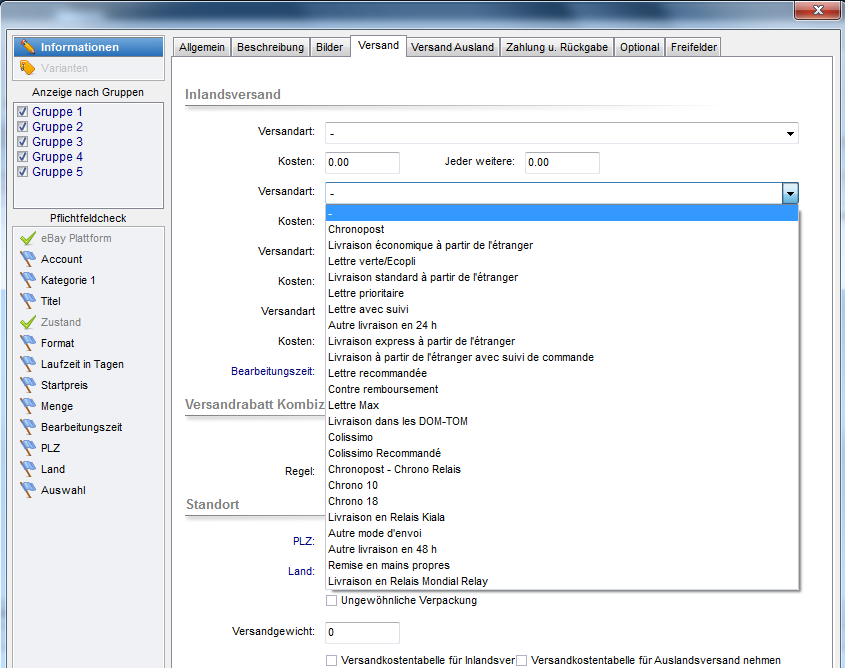This screenshot has height=668, width=845.
Task: Select Colissimo Recommandé from the list
Action: click(x=384, y=453)
